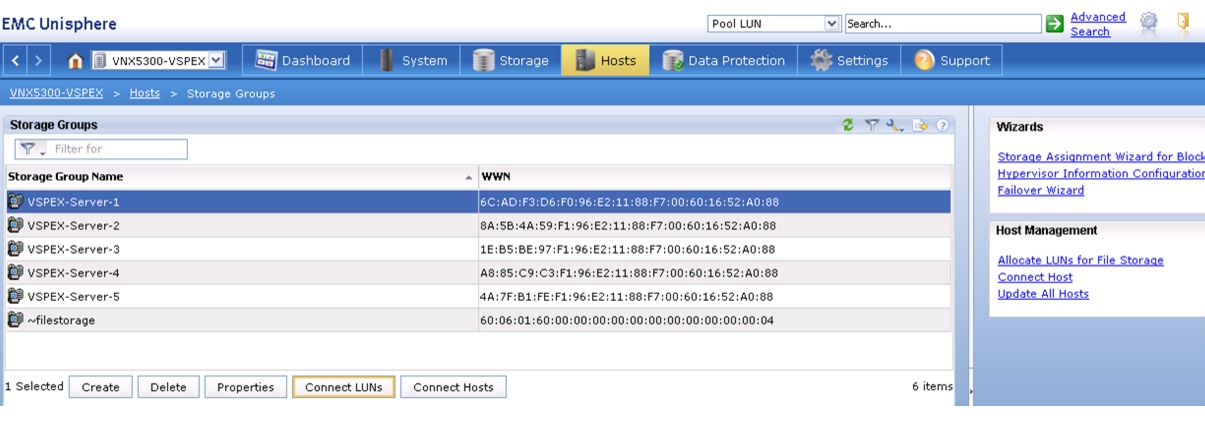The image size is (1205, 440).
Task: Click the Search text field
Action: [943, 23]
